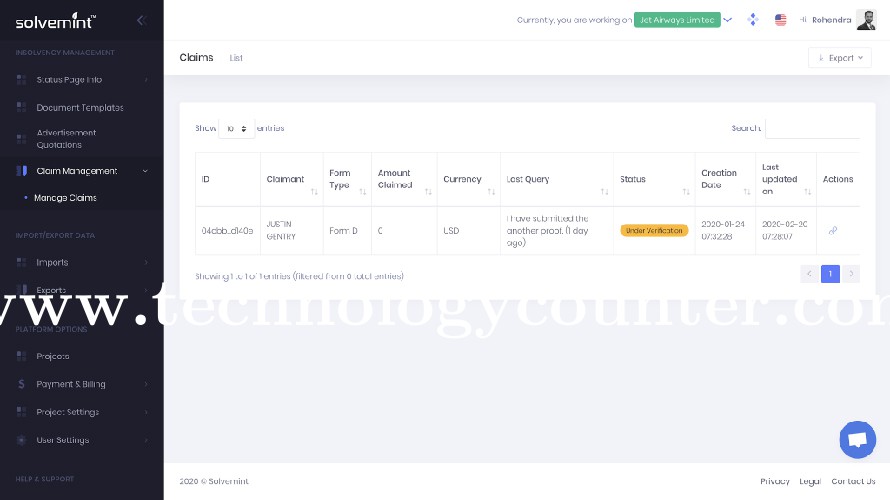Open the project switcher dropdown arrow
The height and width of the screenshot is (500, 890).
(728, 20)
